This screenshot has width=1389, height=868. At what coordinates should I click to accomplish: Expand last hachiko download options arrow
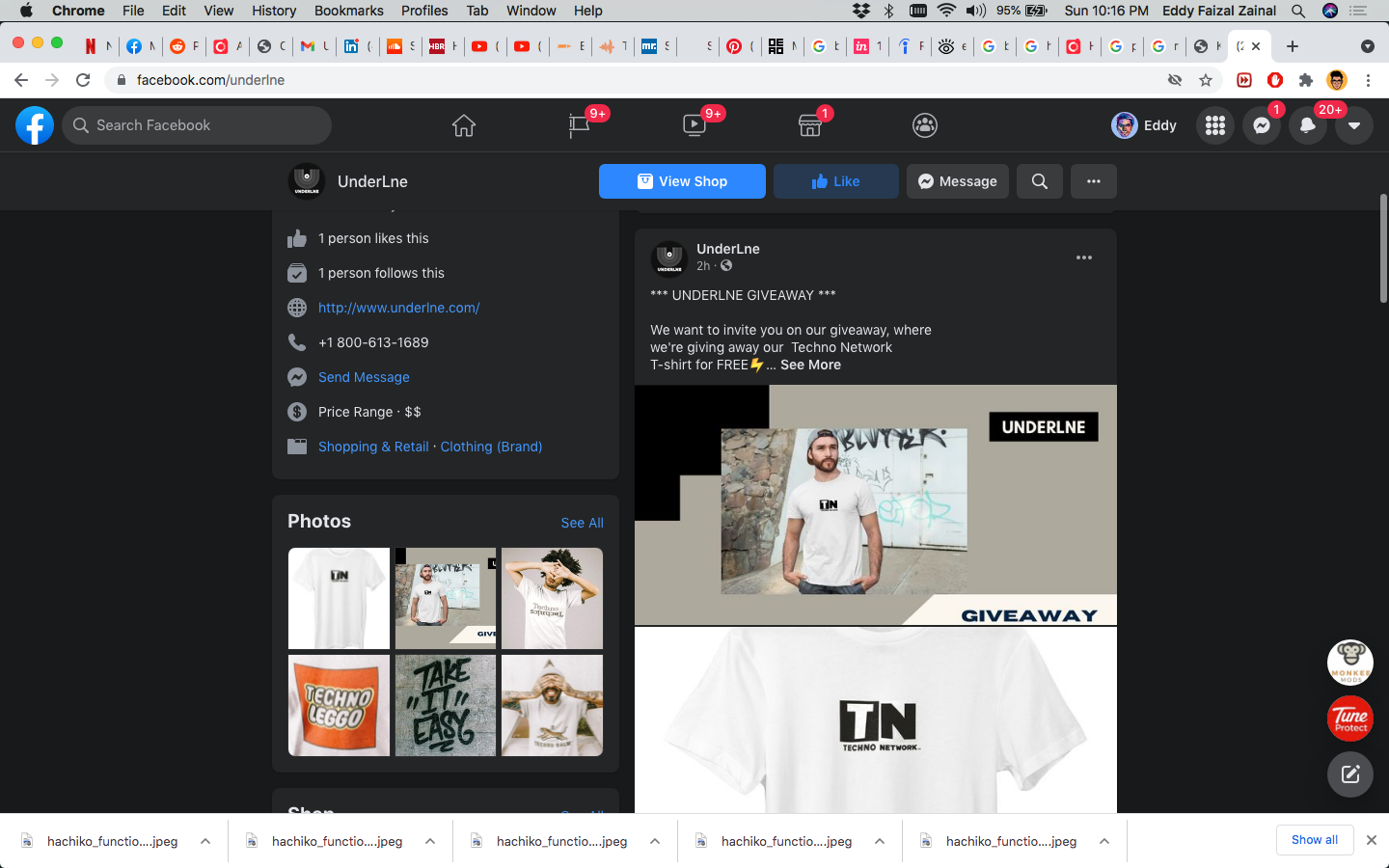(x=1104, y=841)
